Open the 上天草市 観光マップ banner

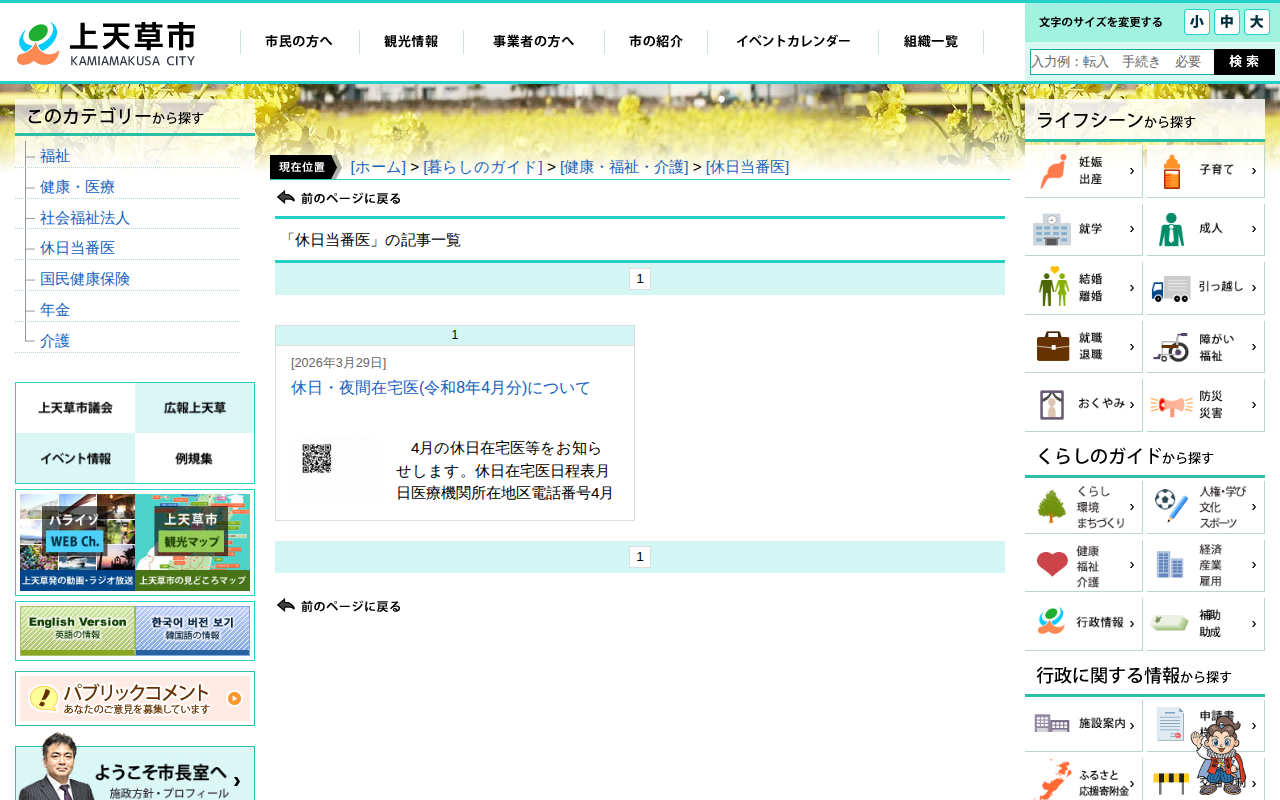(192, 542)
